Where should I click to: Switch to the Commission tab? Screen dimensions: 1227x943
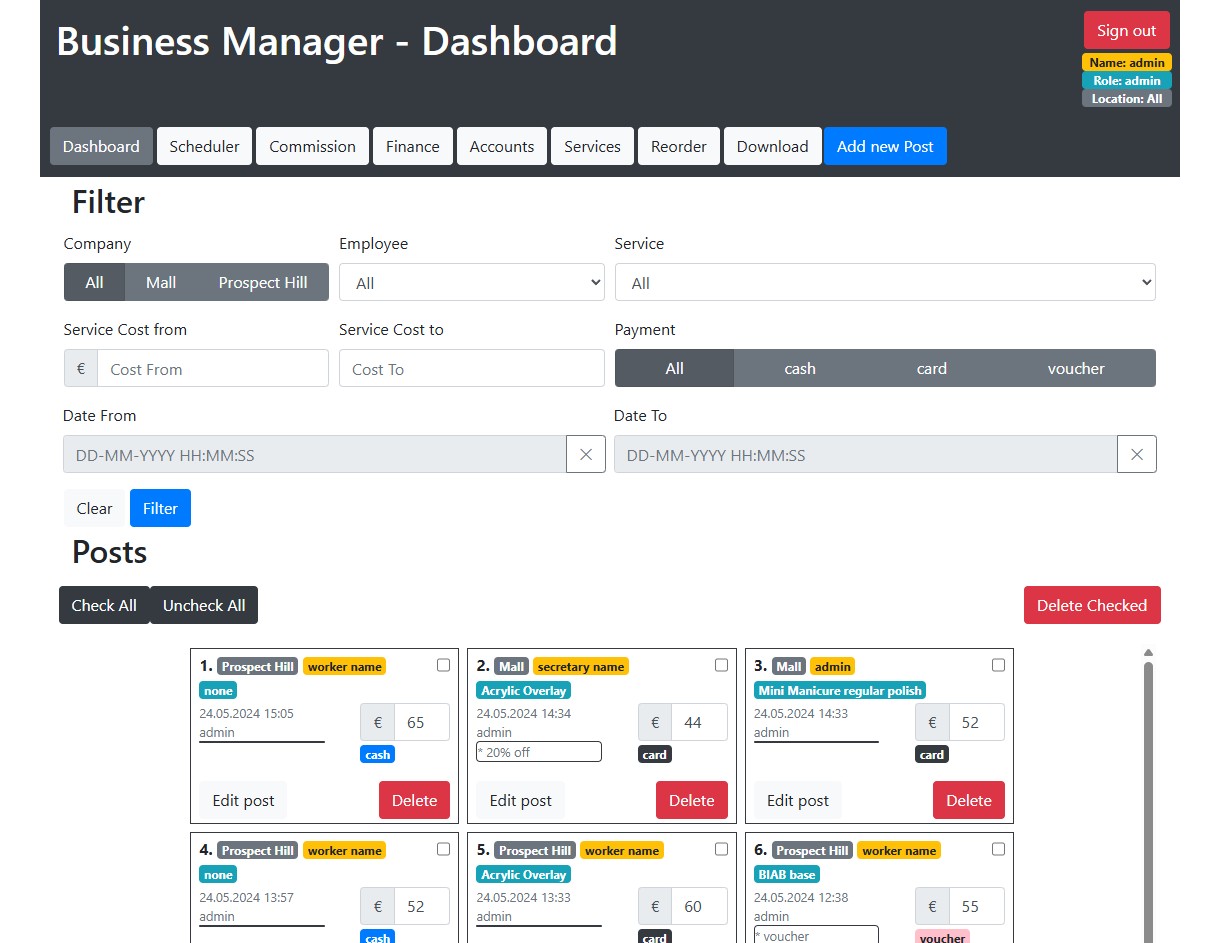click(x=312, y=146)
